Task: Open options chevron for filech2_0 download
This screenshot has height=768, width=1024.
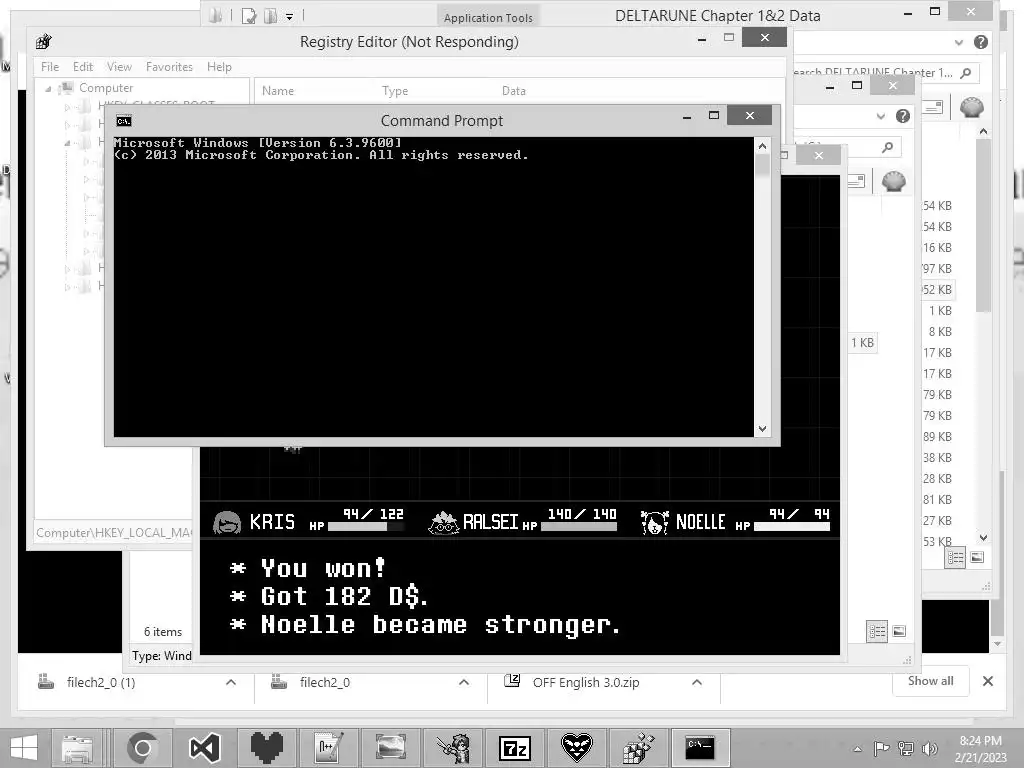Action: tap(464, 682)
